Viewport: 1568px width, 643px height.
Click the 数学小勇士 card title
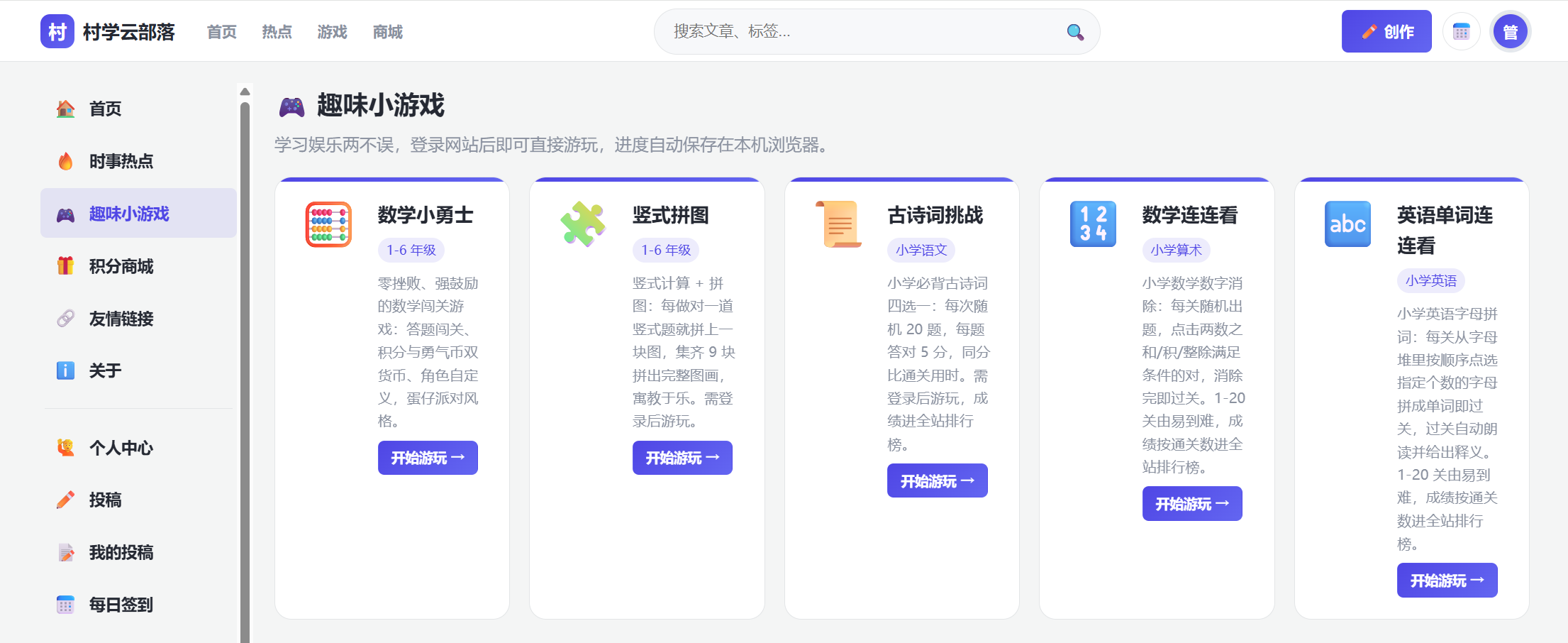(x=426, y=215)
